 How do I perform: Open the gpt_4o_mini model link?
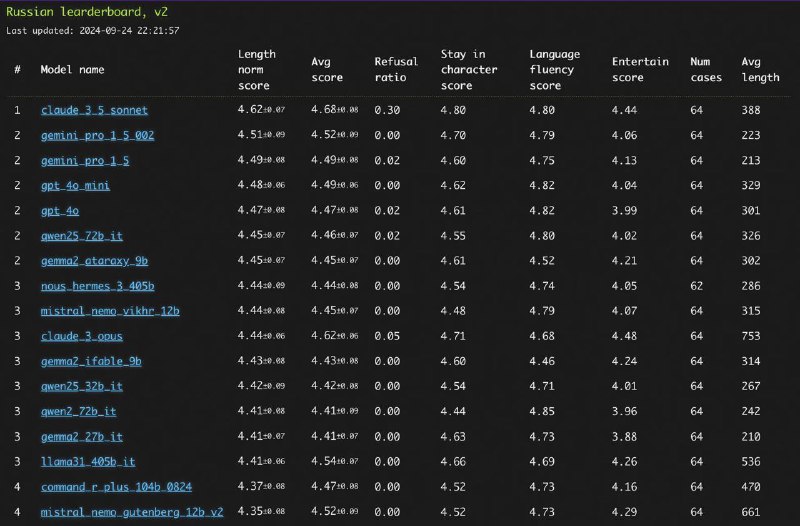(75, 185)
